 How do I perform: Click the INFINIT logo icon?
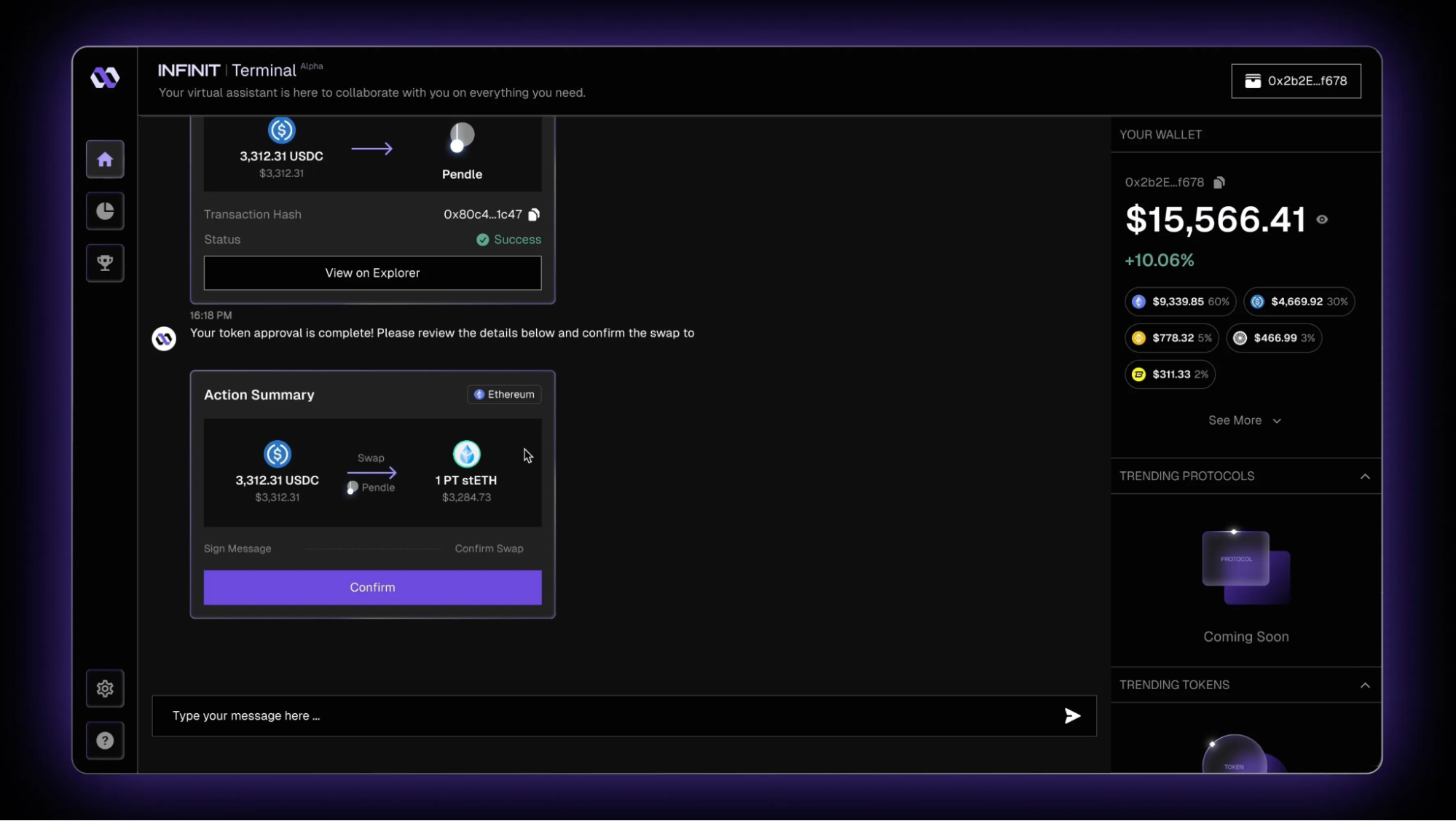coord(105,77)
